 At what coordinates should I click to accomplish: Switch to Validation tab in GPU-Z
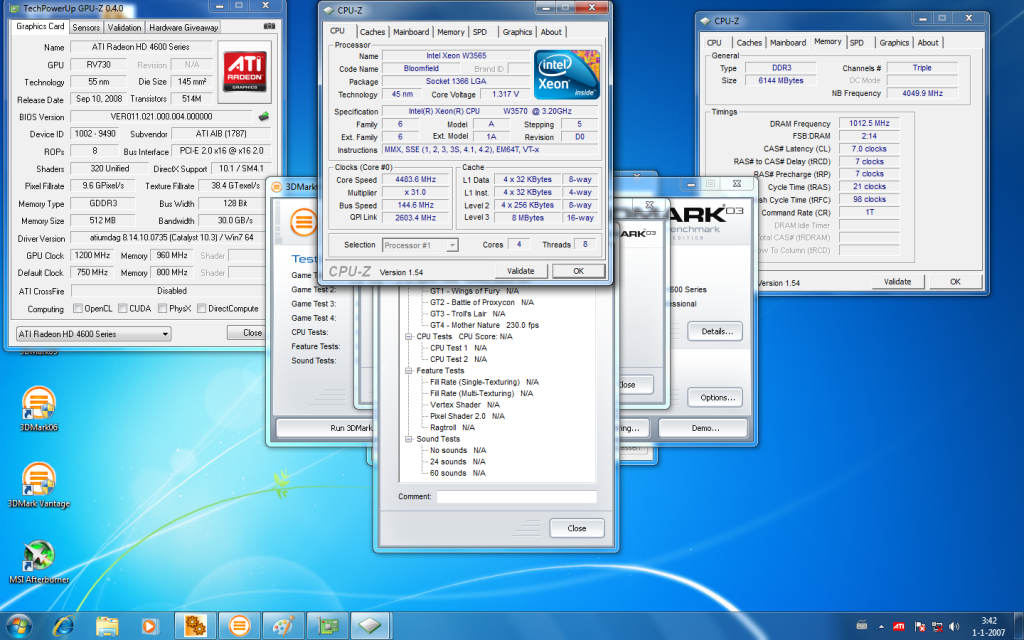click(124, 27)
